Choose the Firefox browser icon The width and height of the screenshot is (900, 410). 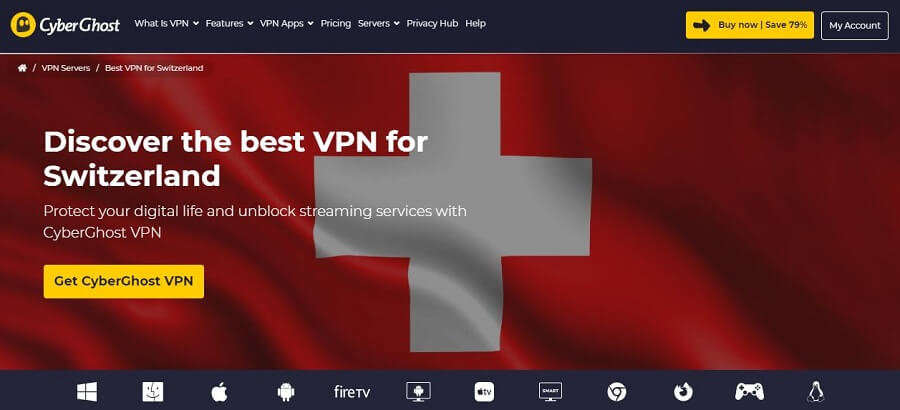click(683, 392)
